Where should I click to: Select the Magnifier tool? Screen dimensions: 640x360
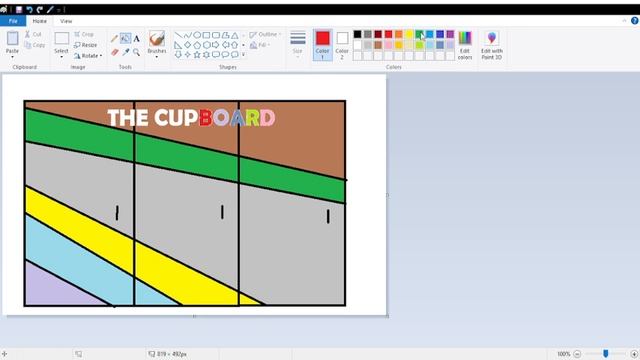click(x=137, y=52)
